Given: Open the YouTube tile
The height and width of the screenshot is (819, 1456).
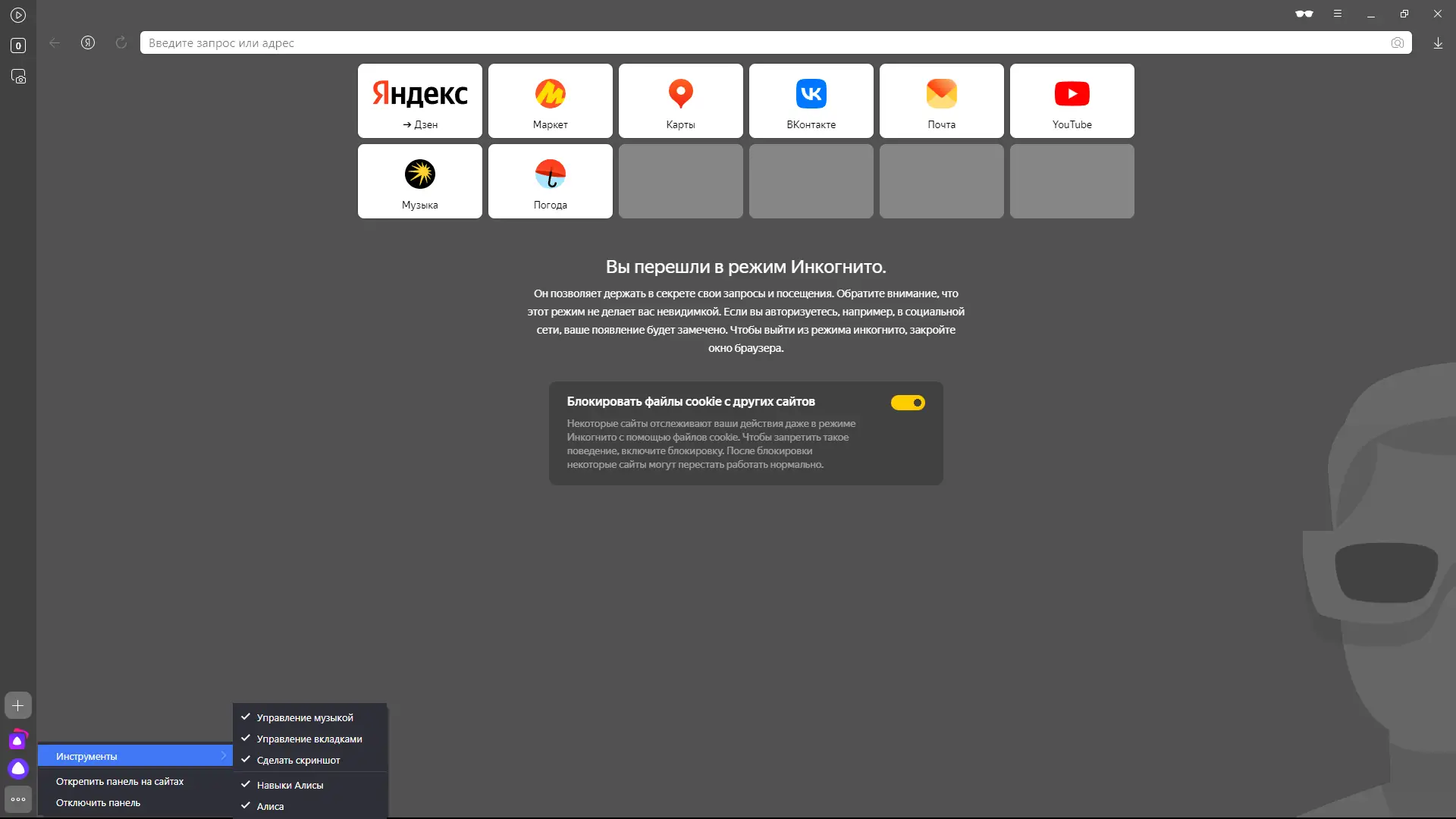Looking at the screenshot, I should click(x=1072, y=101).
